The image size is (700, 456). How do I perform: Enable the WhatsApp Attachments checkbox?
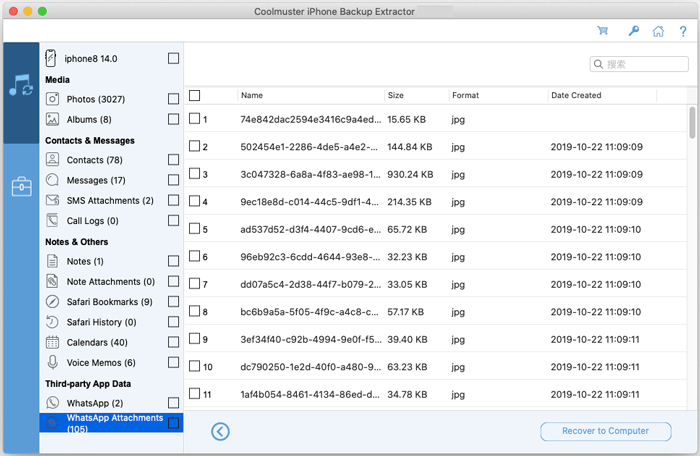(174, 423)
